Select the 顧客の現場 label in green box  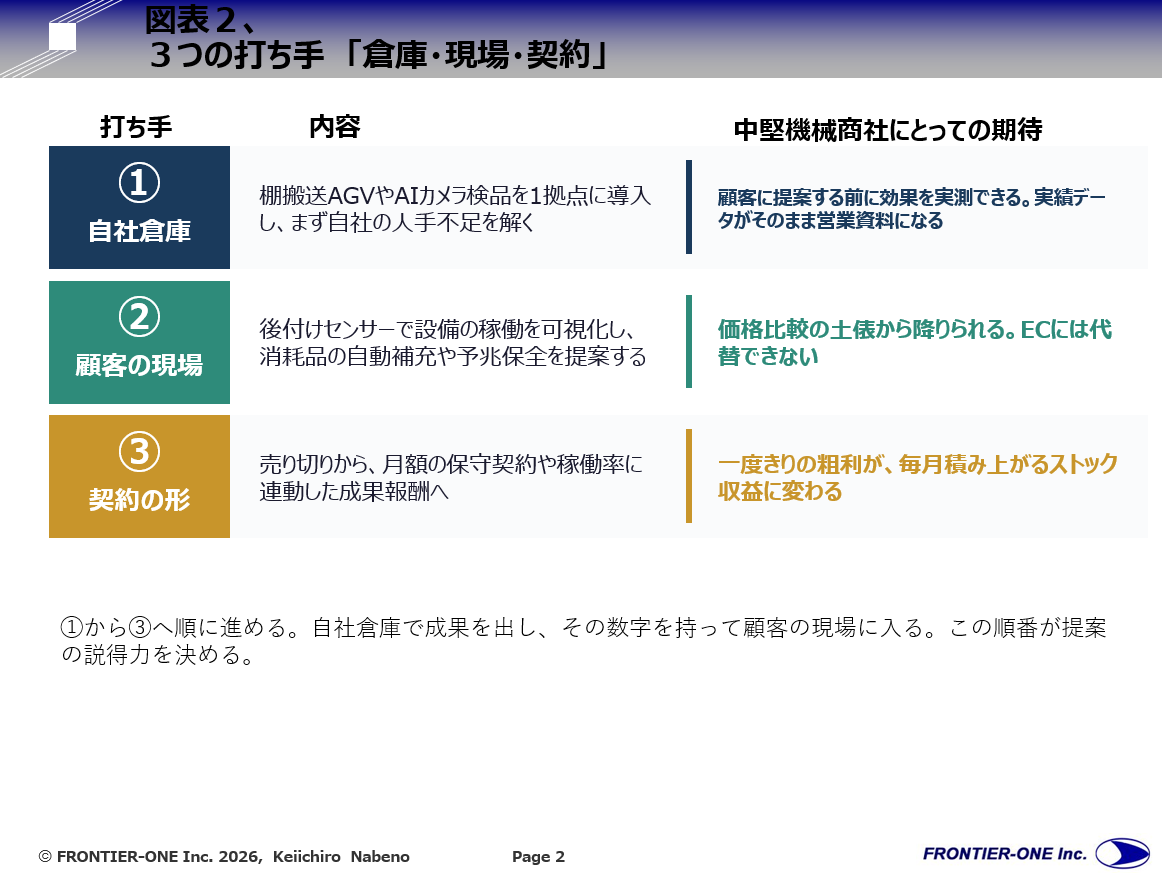pyautogui.click(x=139, y=365)
